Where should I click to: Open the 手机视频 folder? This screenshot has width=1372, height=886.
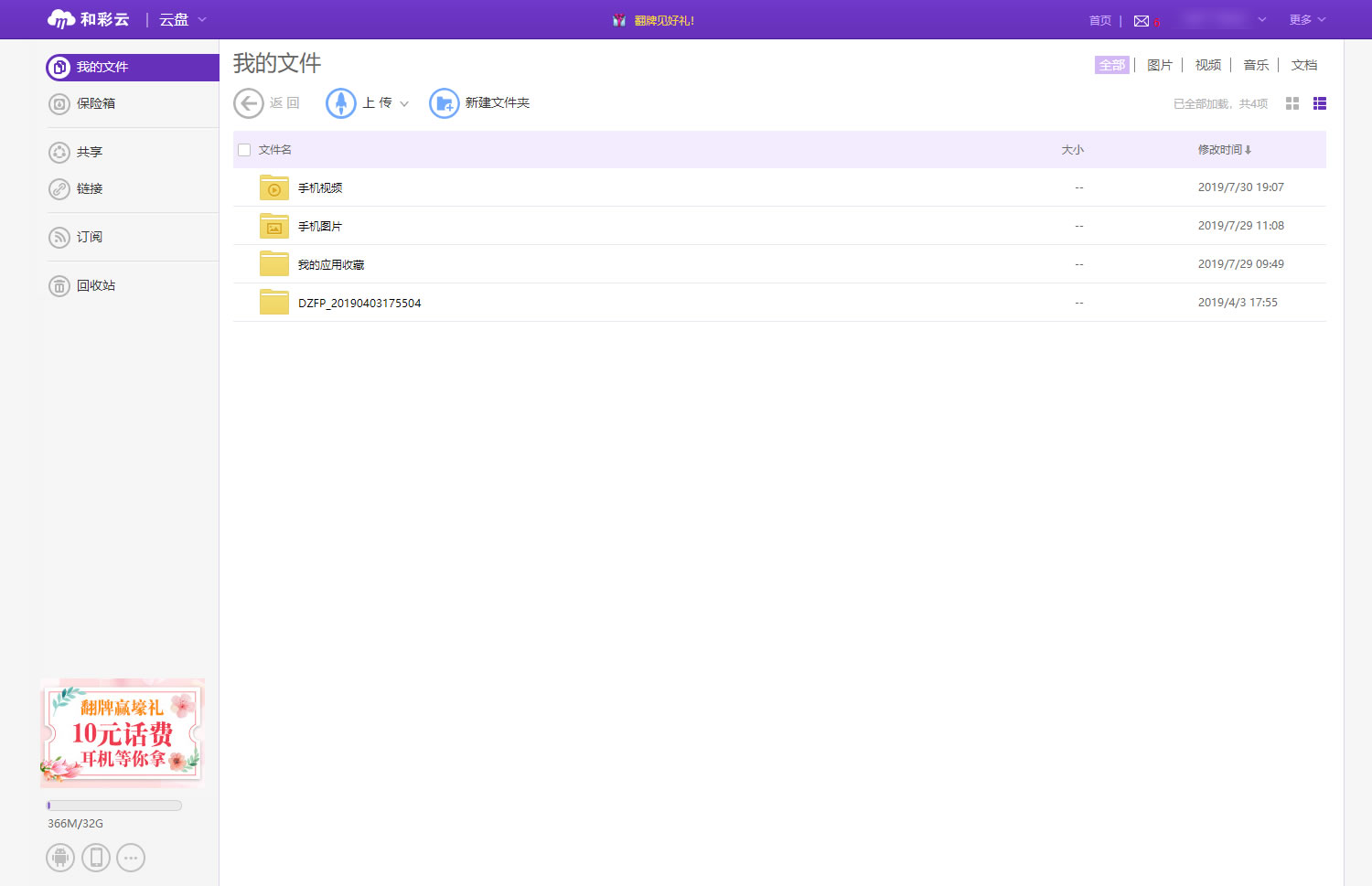point(320,187)
